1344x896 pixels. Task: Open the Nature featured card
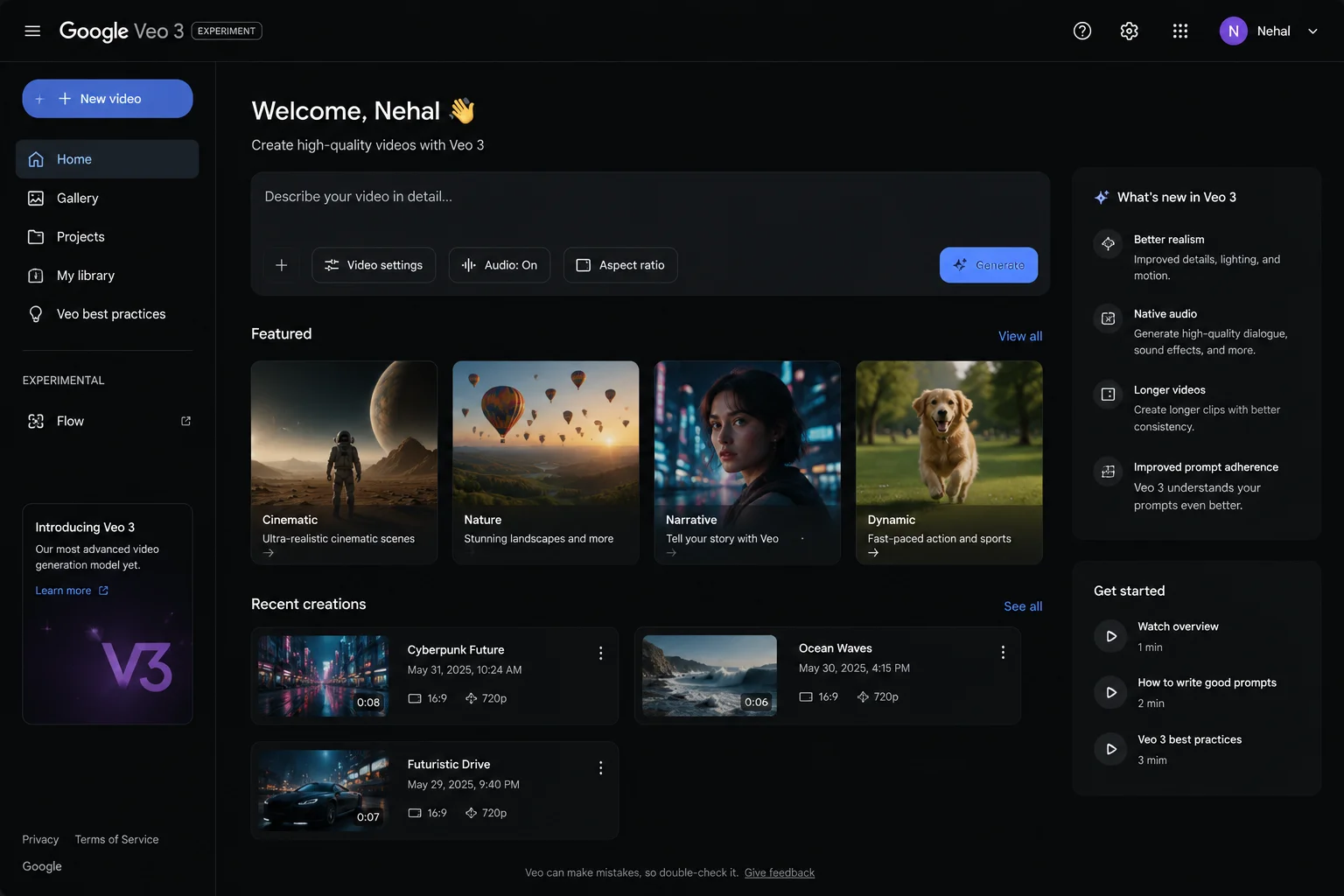546,463
